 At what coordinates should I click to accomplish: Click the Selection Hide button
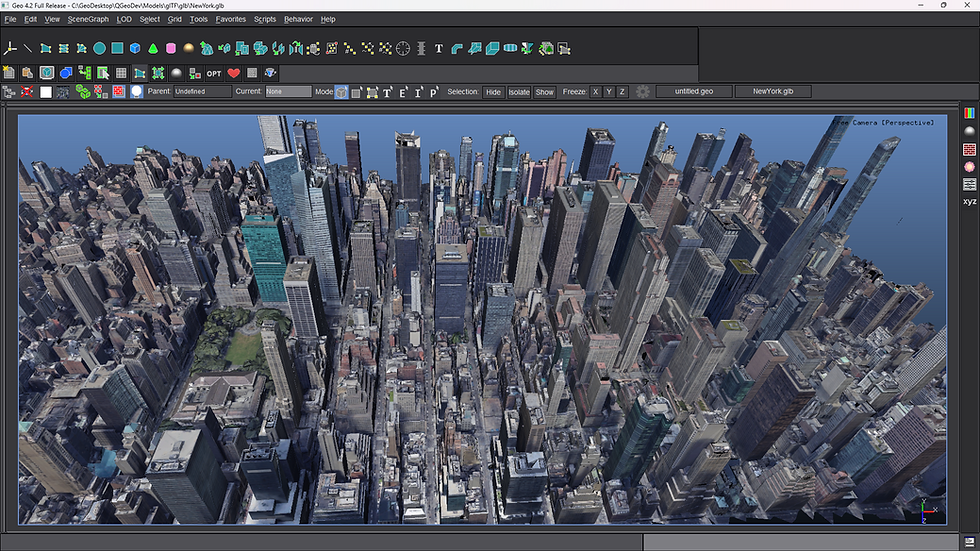tap(493, 92)
